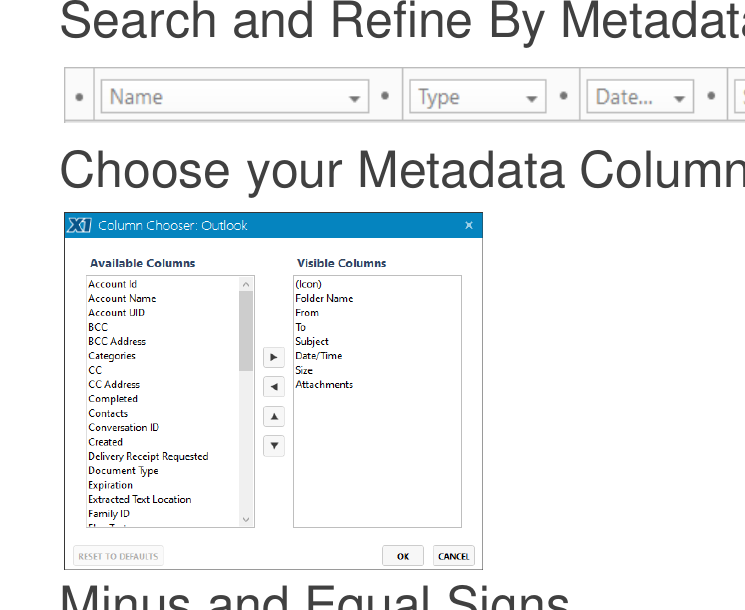Close the Column Chooser dialog

pyautogui.click(x=468, y=225)
